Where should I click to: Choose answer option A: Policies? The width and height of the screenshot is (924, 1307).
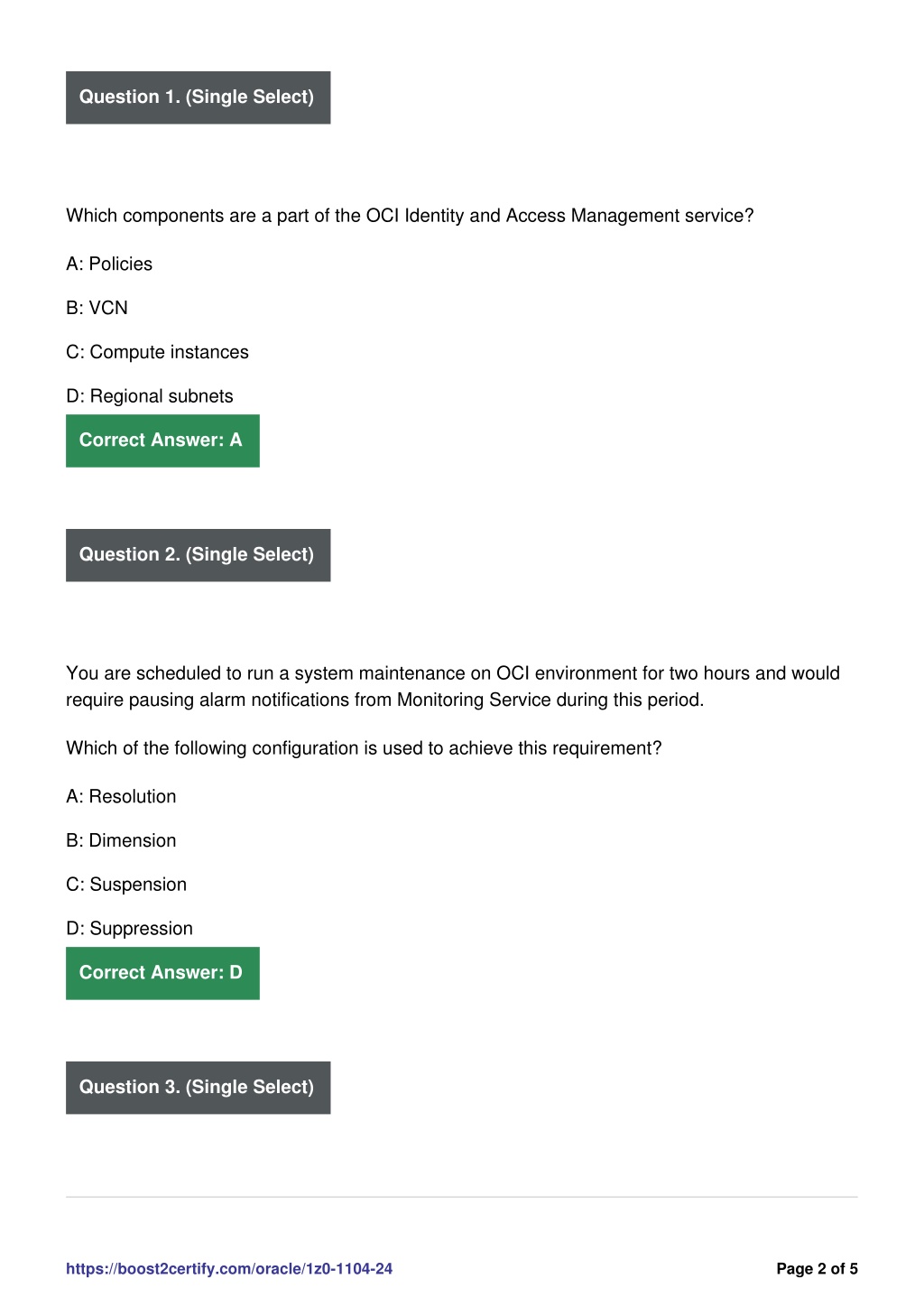coord(109,264)
